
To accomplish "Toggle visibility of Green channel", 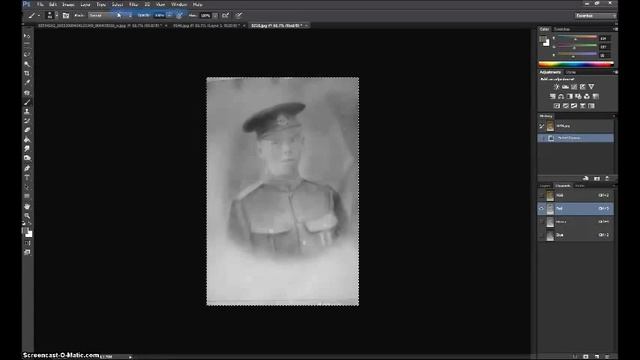I will (542, 222).
